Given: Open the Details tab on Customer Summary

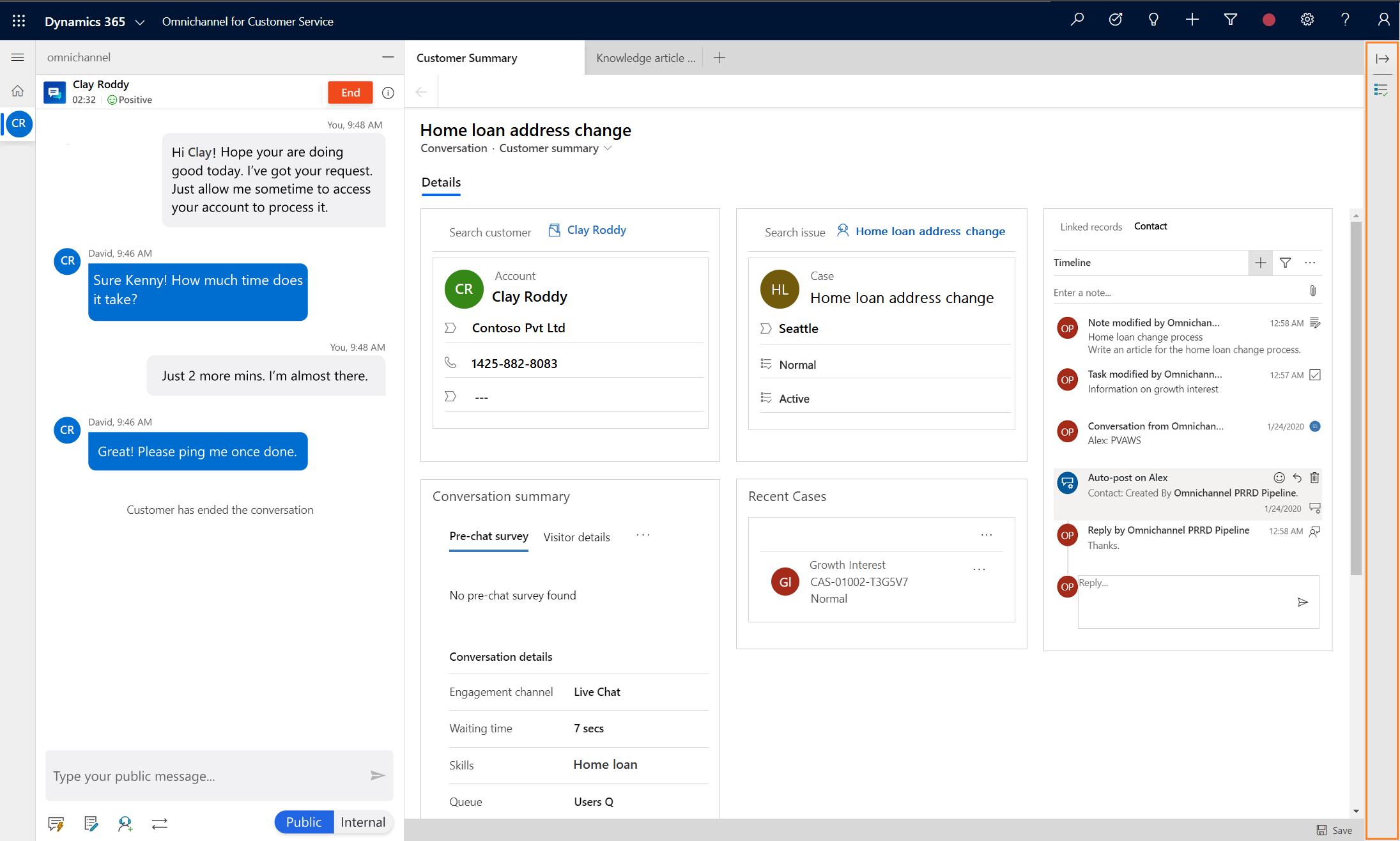Looking at the screenshot, I should click(440, 182).
